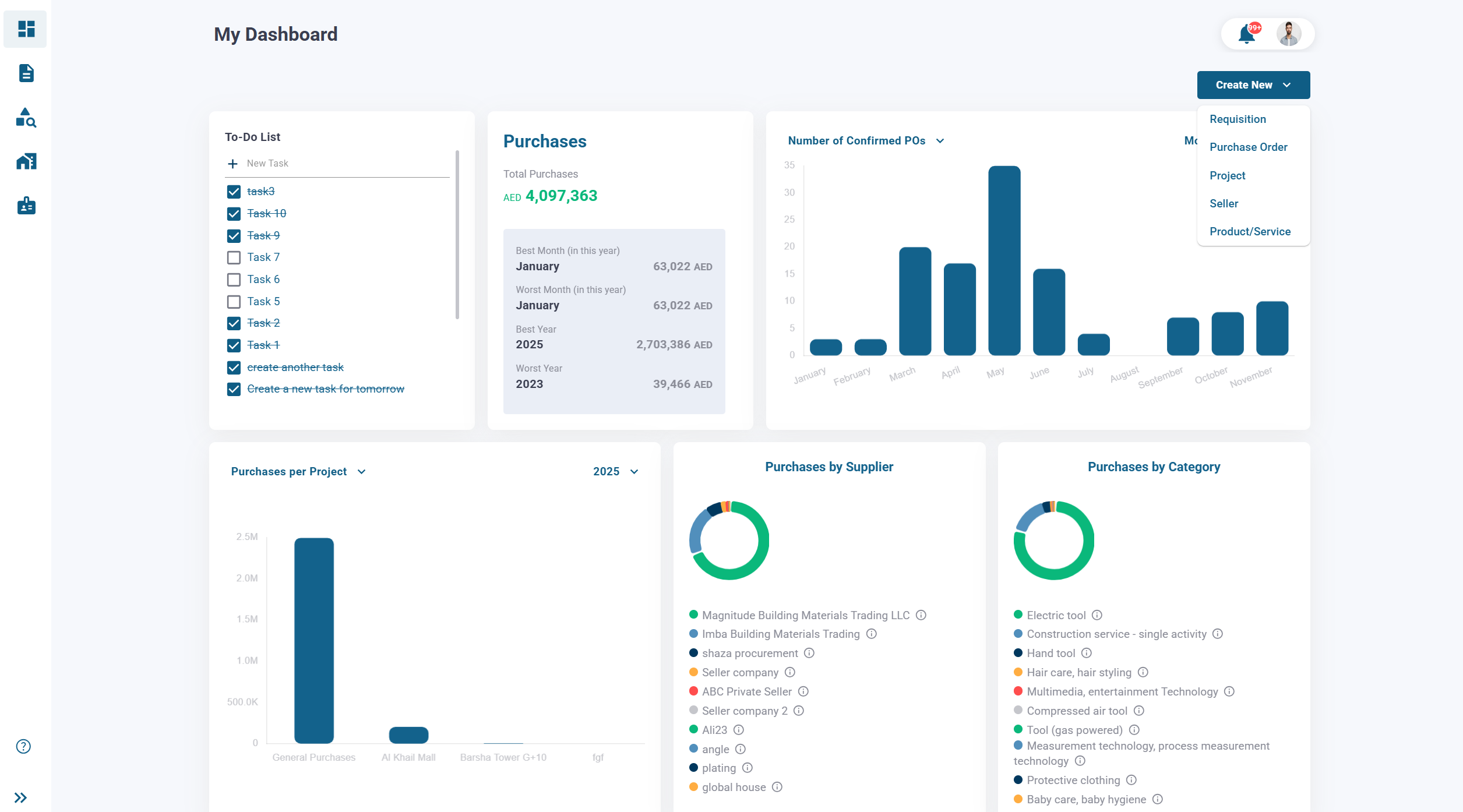Image resolution: width=1463 pixels, height=812 pixels.
Task: Mark Task 7 as completed
Action: point(234,257)
